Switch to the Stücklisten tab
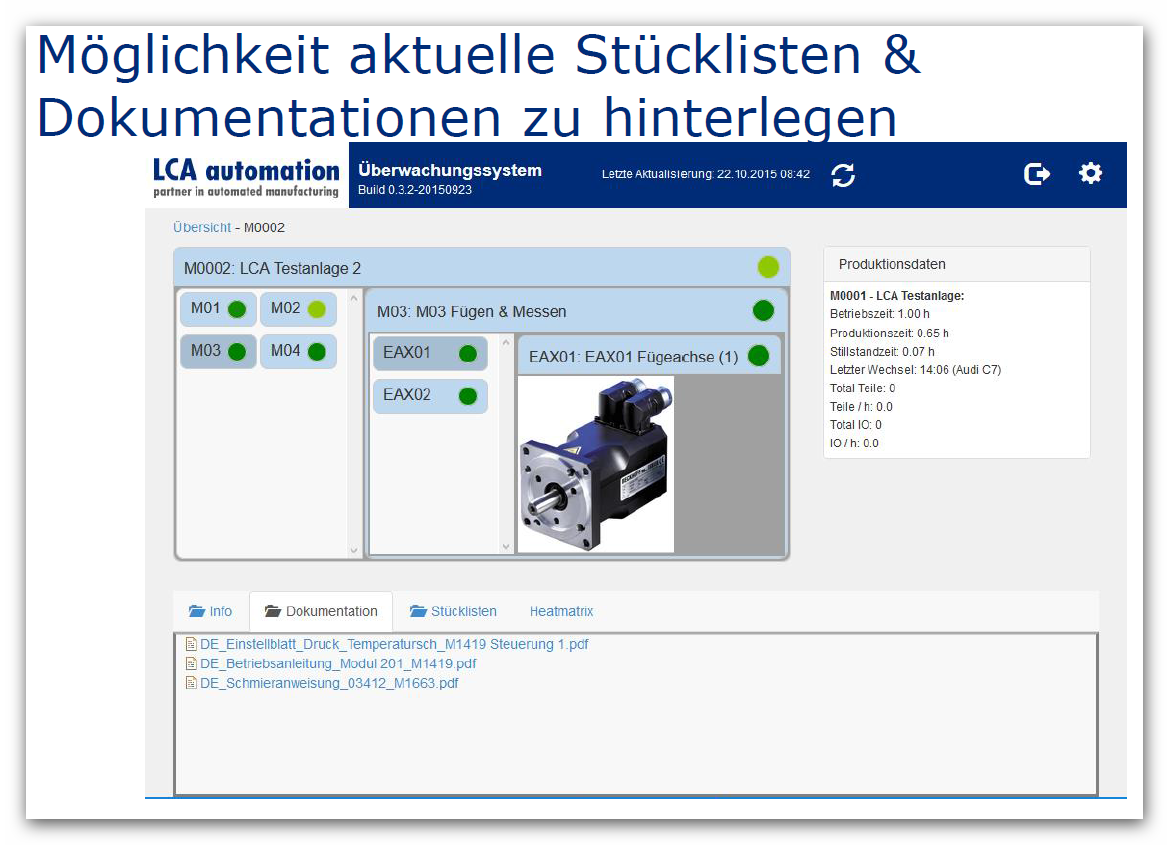1169x845 pixels. tap(453, 612)
